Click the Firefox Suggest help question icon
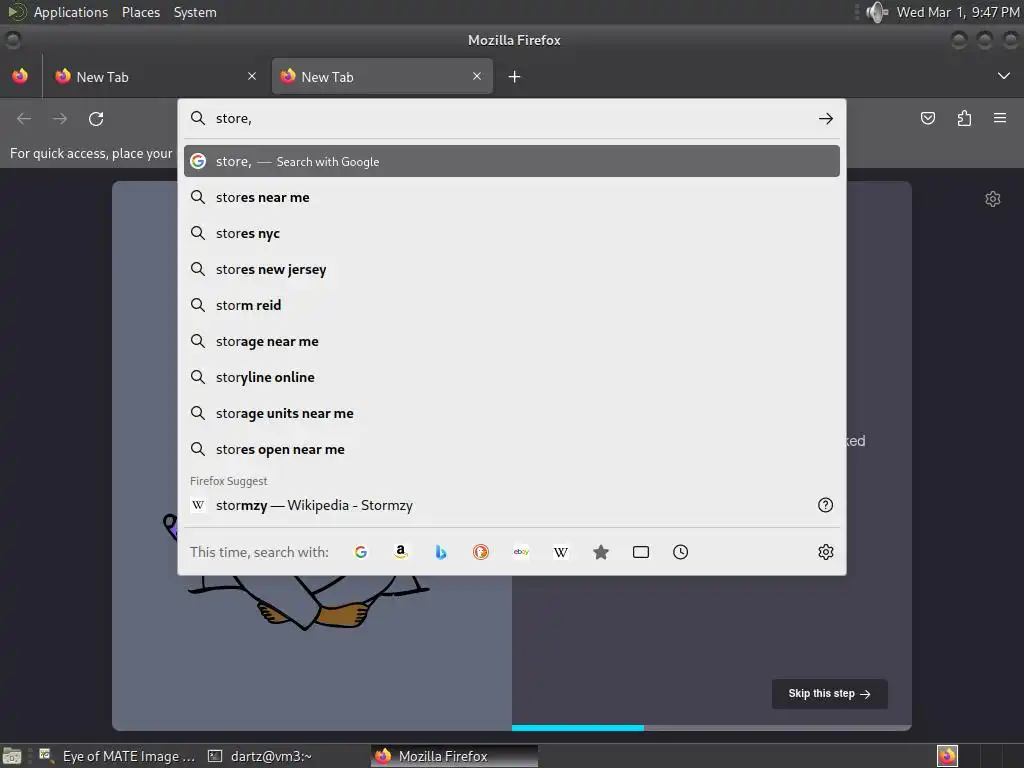Screen dimensions: 1024x768 (x=825, y=505)
